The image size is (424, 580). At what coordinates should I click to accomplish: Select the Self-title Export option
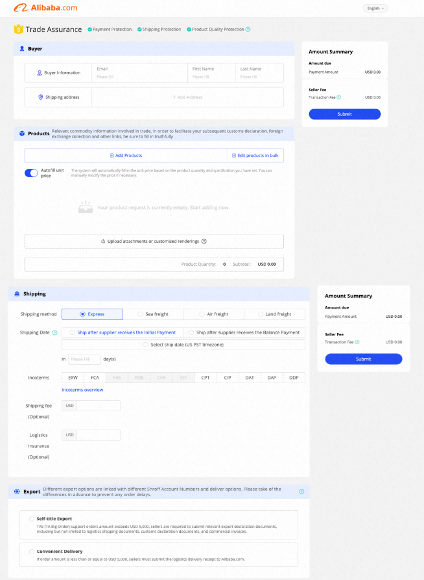31,519
